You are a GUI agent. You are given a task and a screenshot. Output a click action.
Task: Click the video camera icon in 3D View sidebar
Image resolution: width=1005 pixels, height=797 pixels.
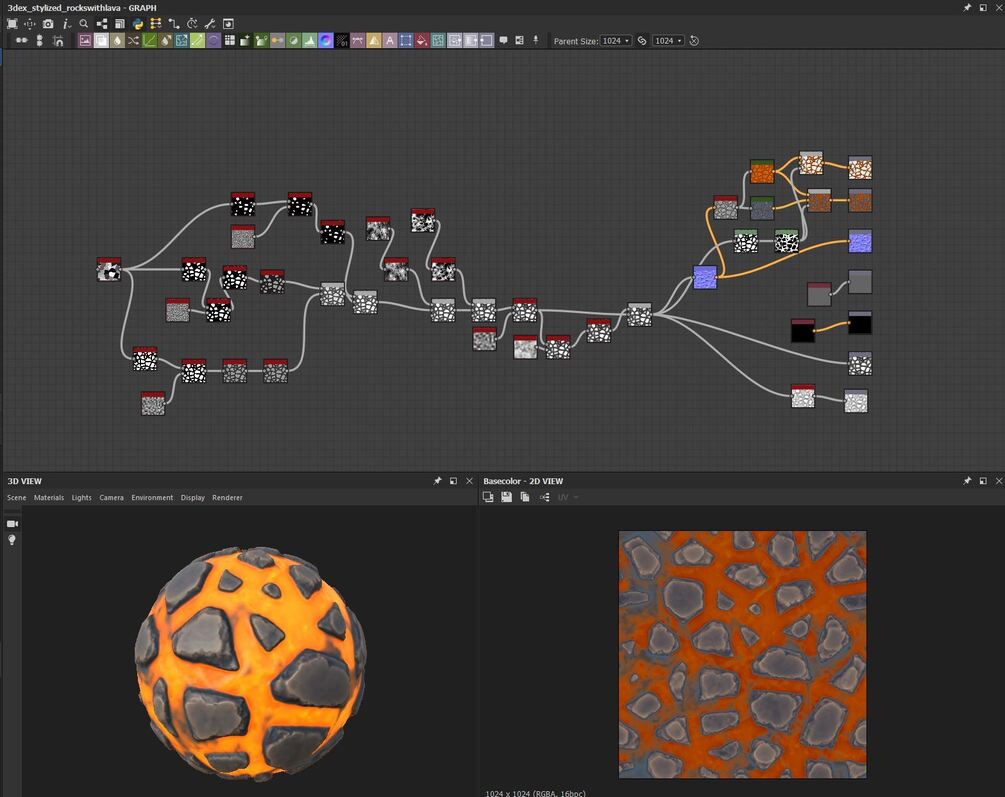tap(12, 524)
